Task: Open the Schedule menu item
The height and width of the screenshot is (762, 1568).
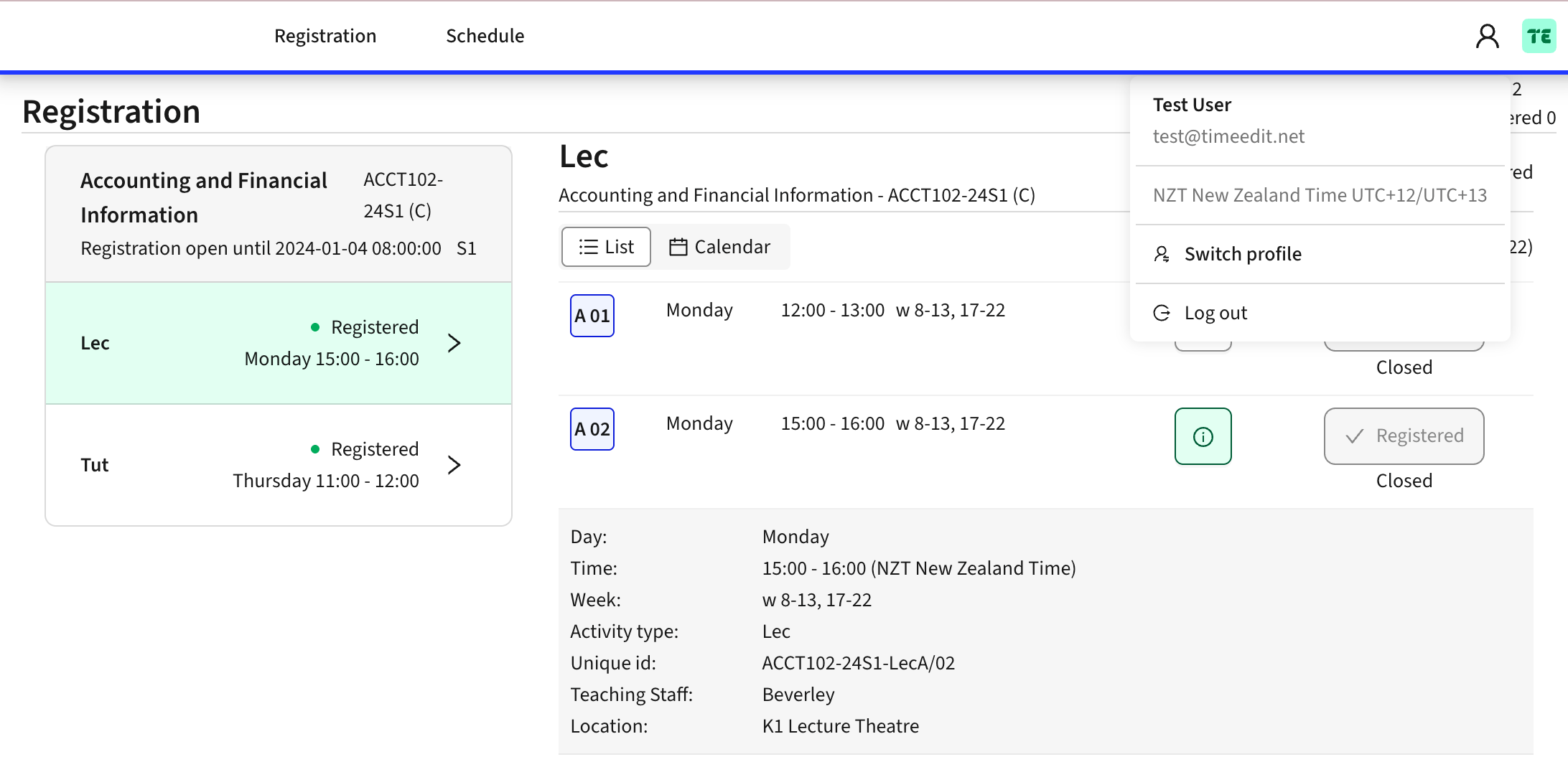Action: click(x=485, y=35)
